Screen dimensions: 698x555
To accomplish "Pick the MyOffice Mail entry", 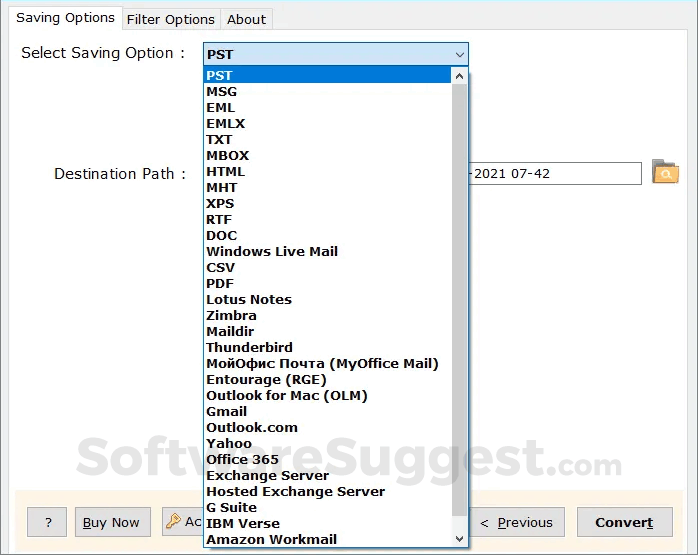I will [327, 364].
